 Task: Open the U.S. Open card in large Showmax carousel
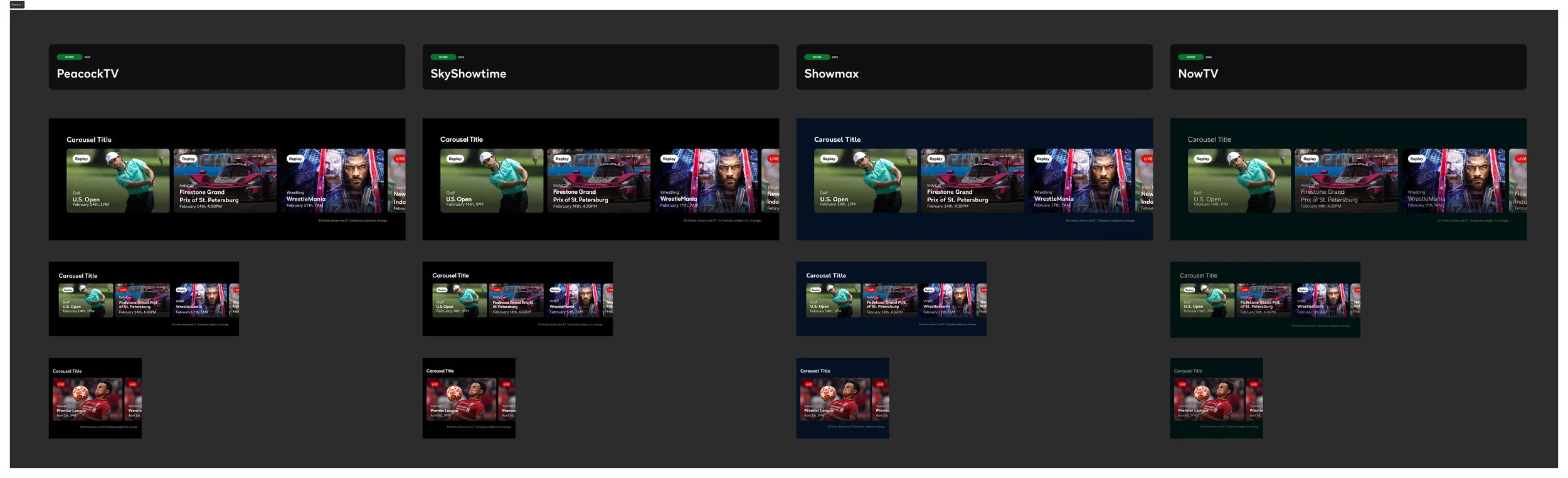point(866,181)
